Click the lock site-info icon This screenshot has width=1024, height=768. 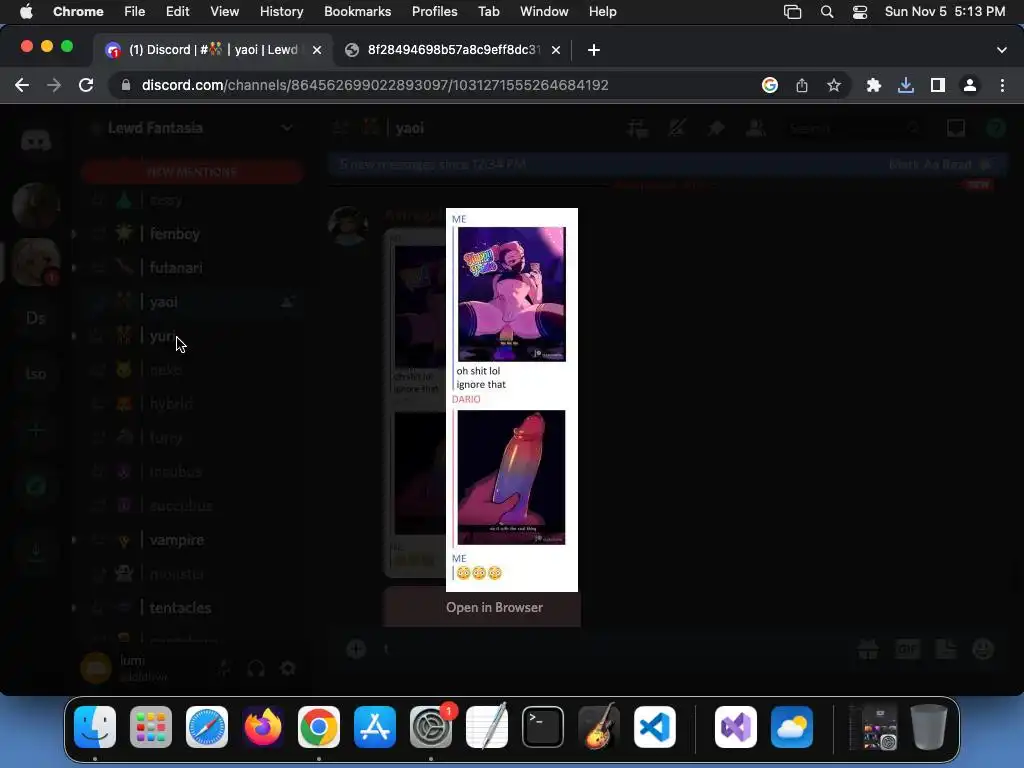(126, 86)
